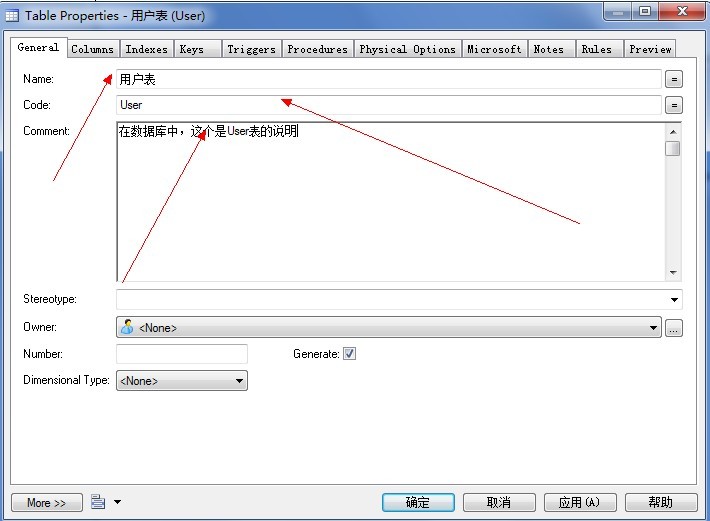Expand the Owner dropdown list
Image resolution: width=710 pixels, height=521 pixels.
[654, 328]
